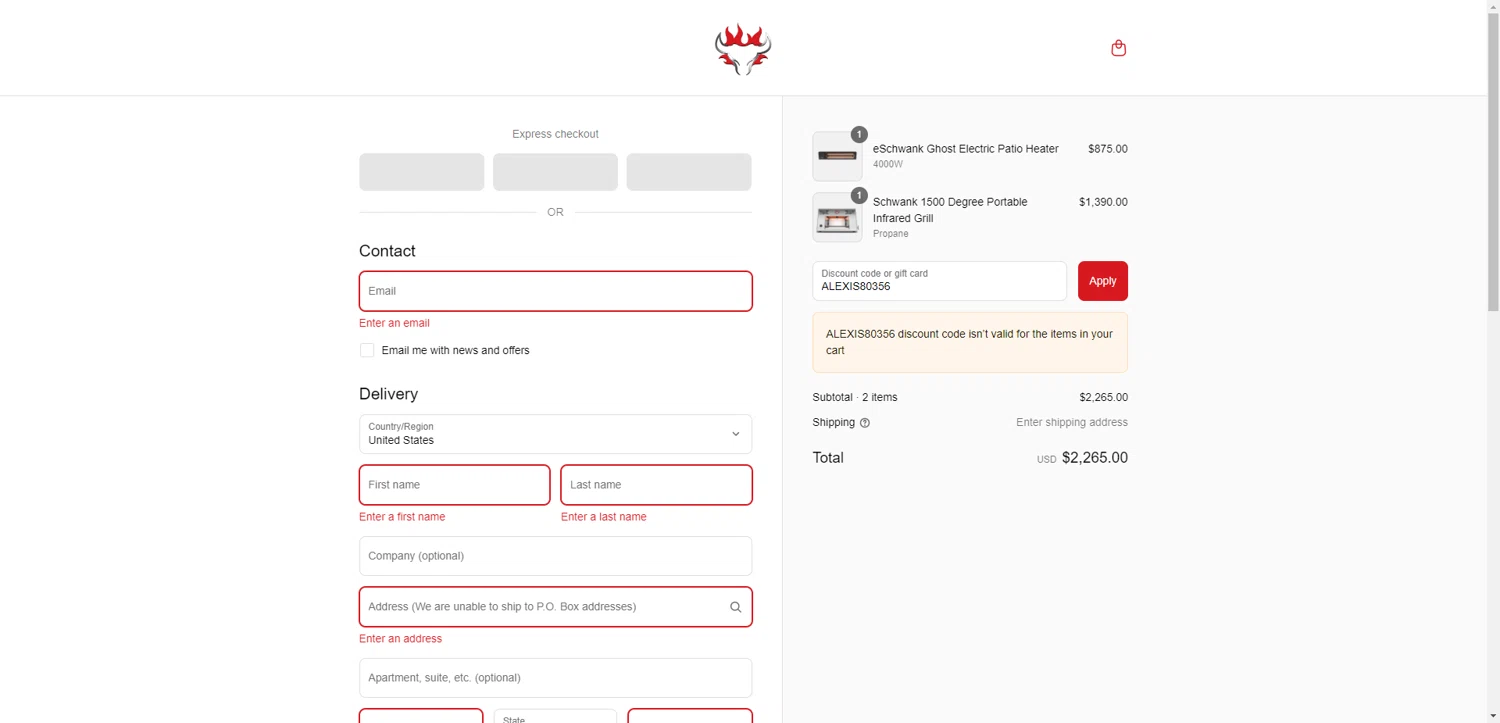
Task: Click the 4000W variant label
Action: 888,164
